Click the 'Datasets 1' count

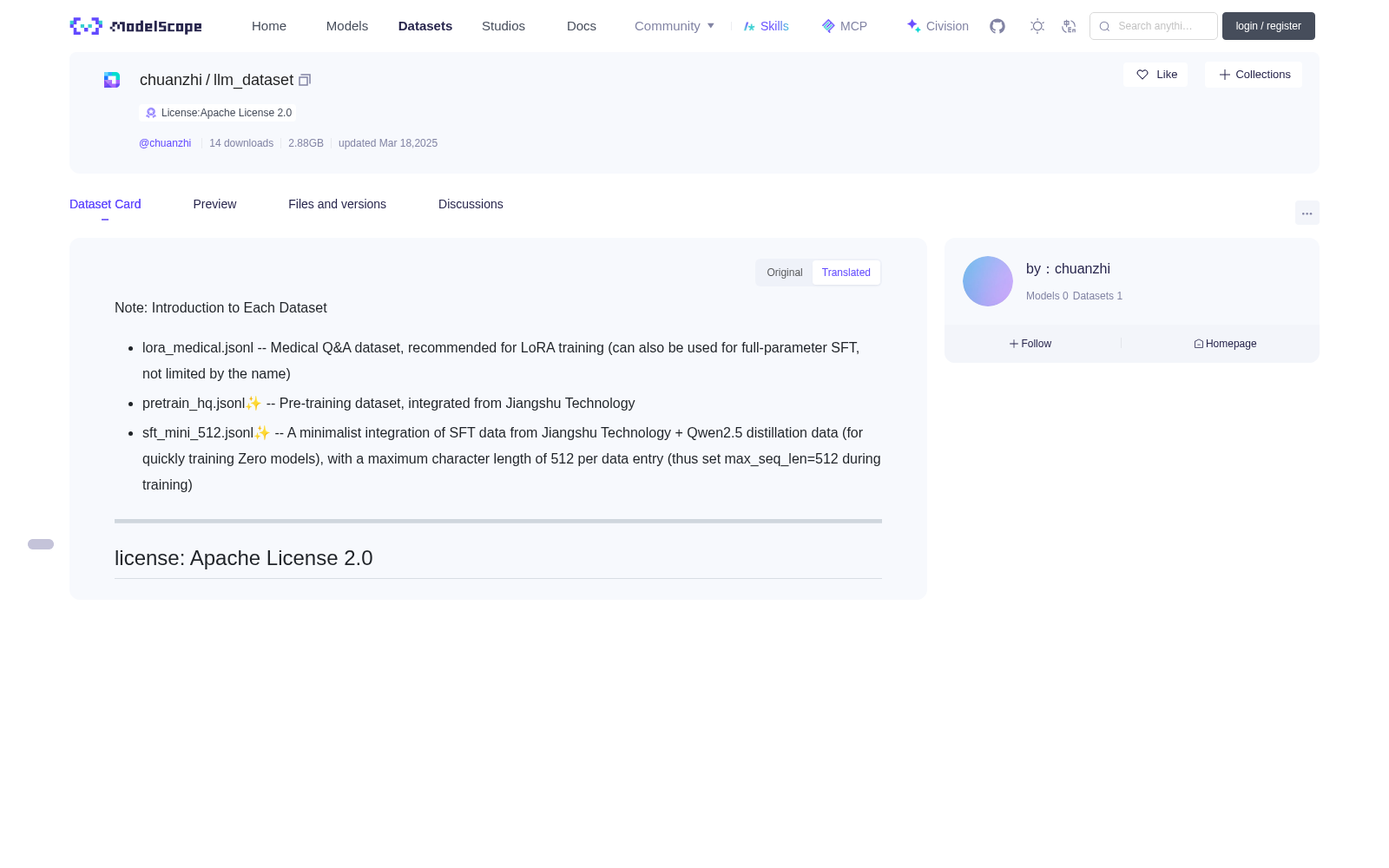(x=1097, y=296)
